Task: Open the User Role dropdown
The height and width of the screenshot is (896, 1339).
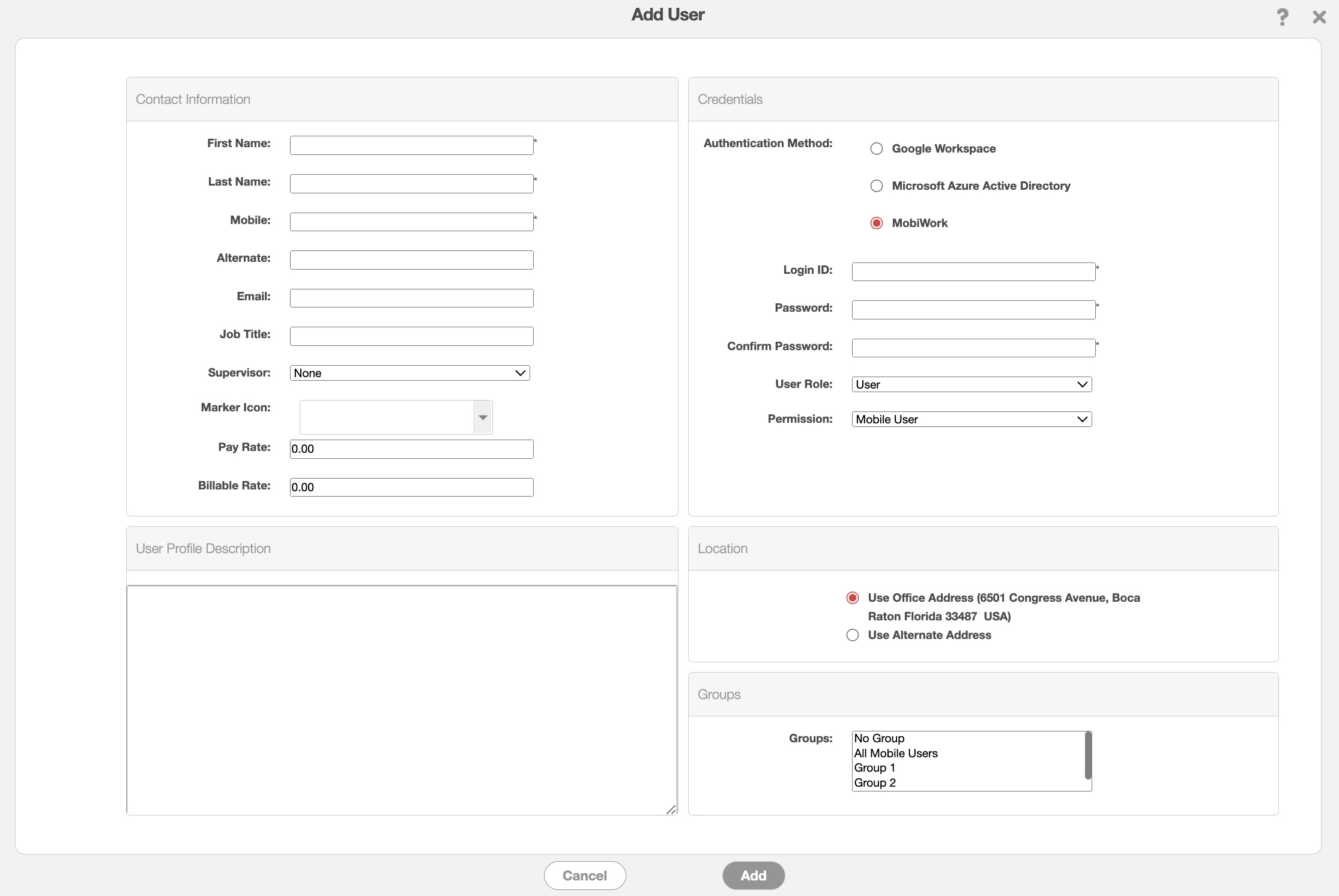Action: pos(972,384)
